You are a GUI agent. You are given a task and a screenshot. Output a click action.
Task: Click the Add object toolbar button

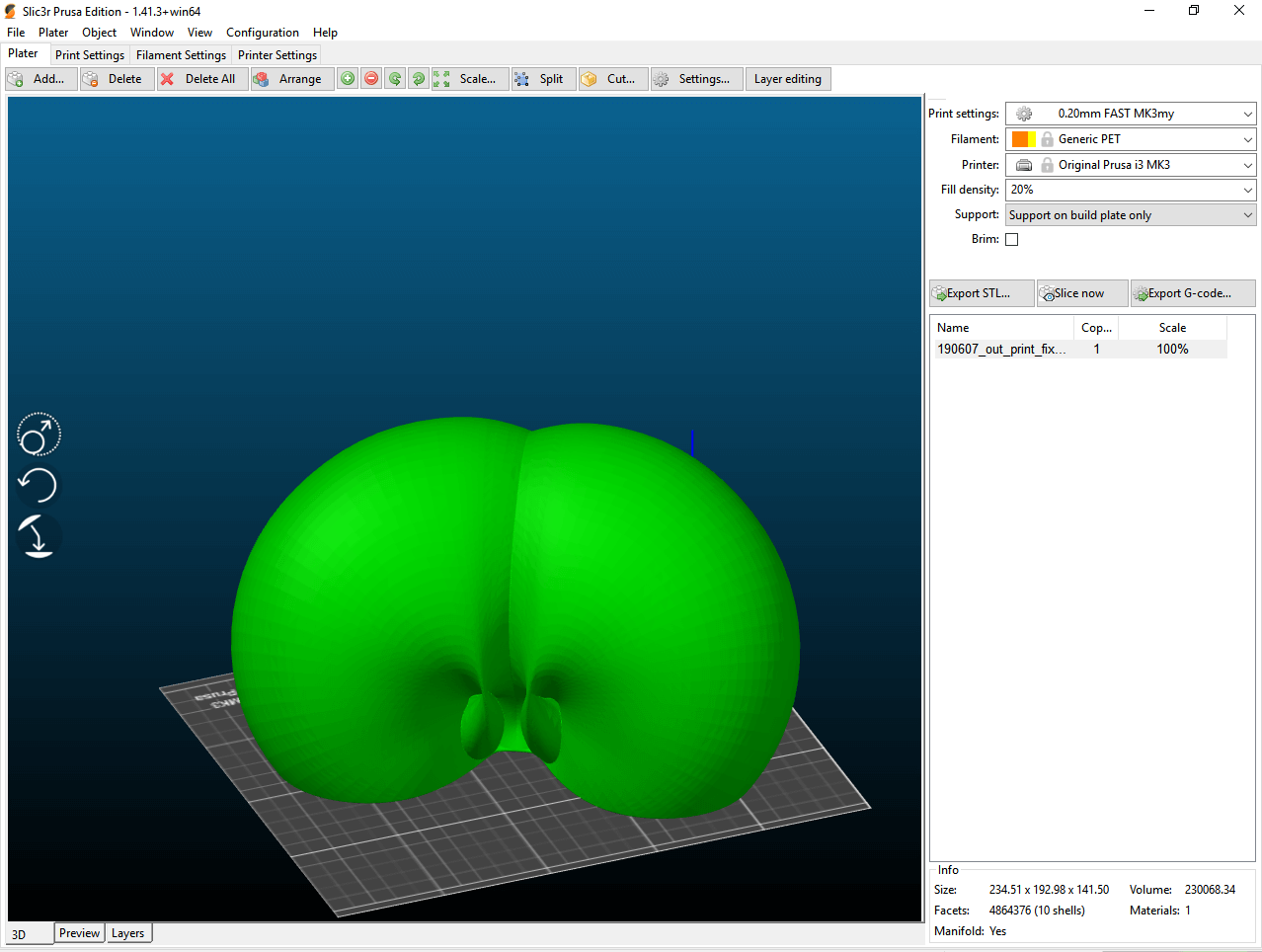coord(40,79)
